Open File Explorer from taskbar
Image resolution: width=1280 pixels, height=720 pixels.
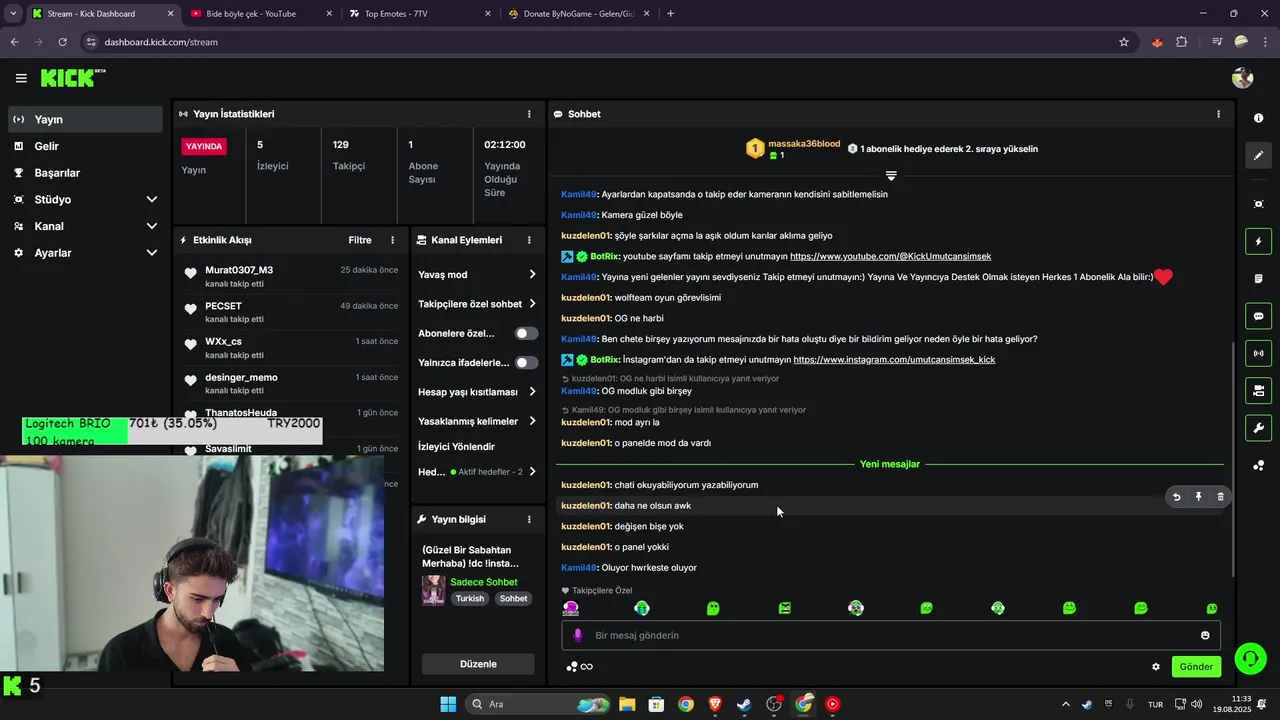point(627,704)
